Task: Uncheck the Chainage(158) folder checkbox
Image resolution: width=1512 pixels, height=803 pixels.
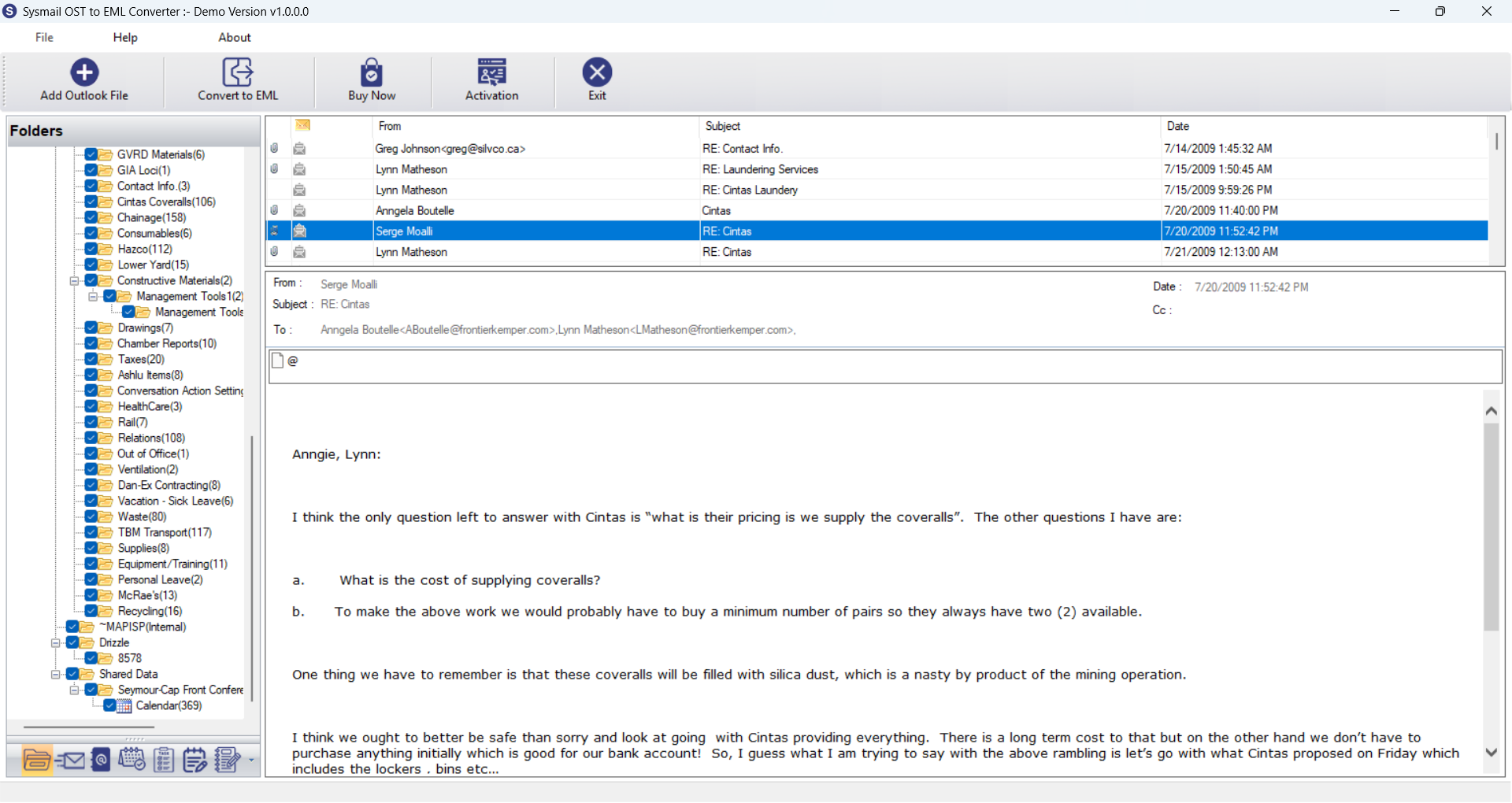Action: pos(91,217)
